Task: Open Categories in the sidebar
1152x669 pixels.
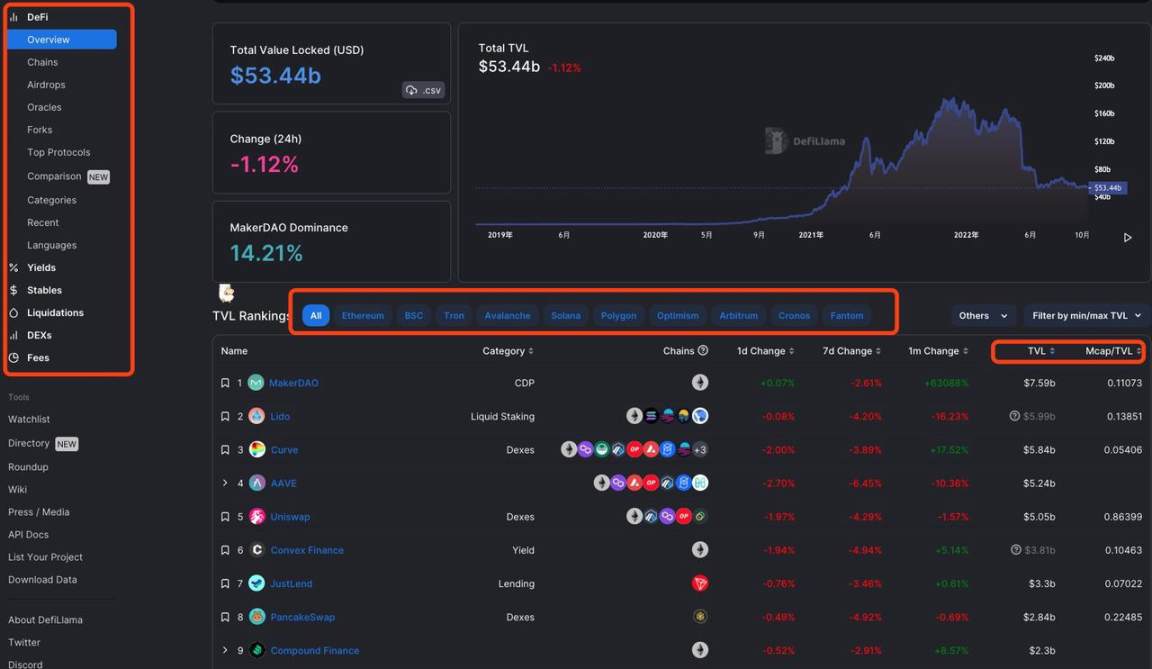Action: tap(51, 200)
